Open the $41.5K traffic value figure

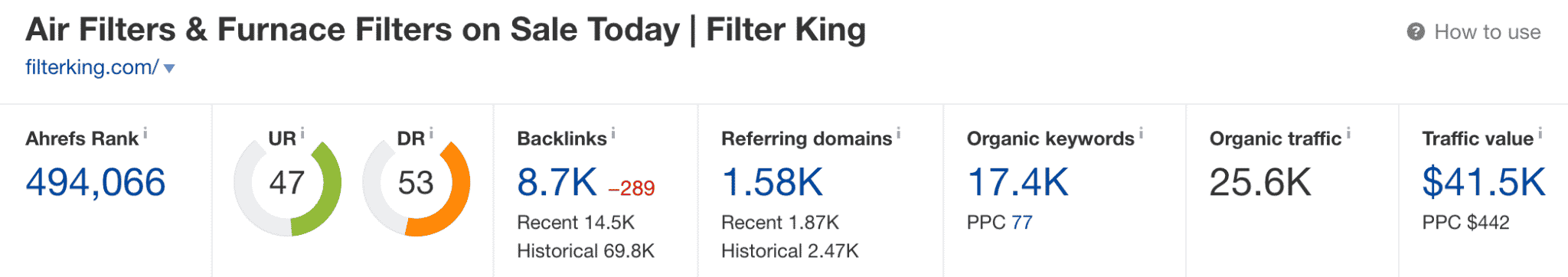1484,182
